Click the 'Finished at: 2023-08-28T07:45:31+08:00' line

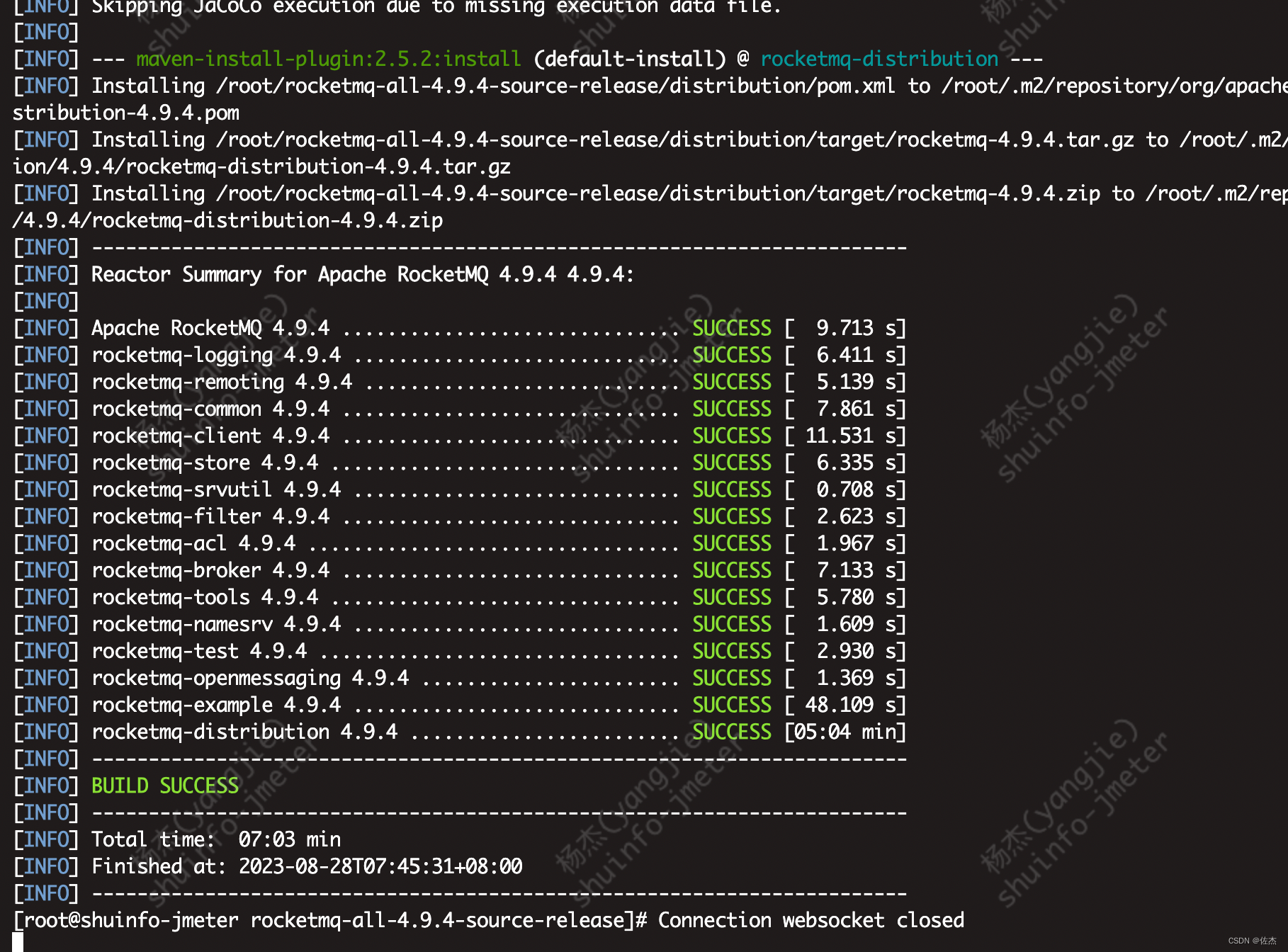[x=268, y=866]
